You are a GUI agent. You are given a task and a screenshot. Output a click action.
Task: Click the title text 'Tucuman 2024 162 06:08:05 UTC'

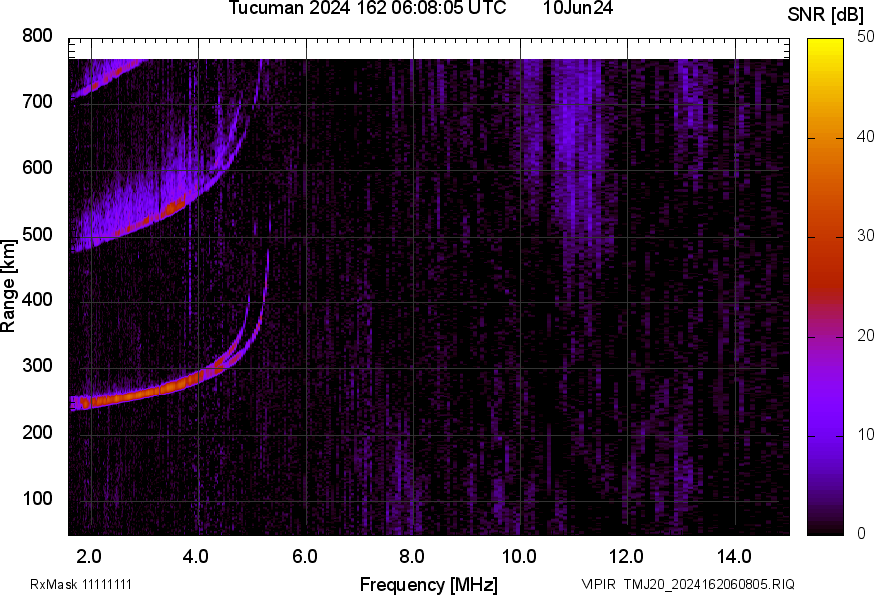(367, 8)
